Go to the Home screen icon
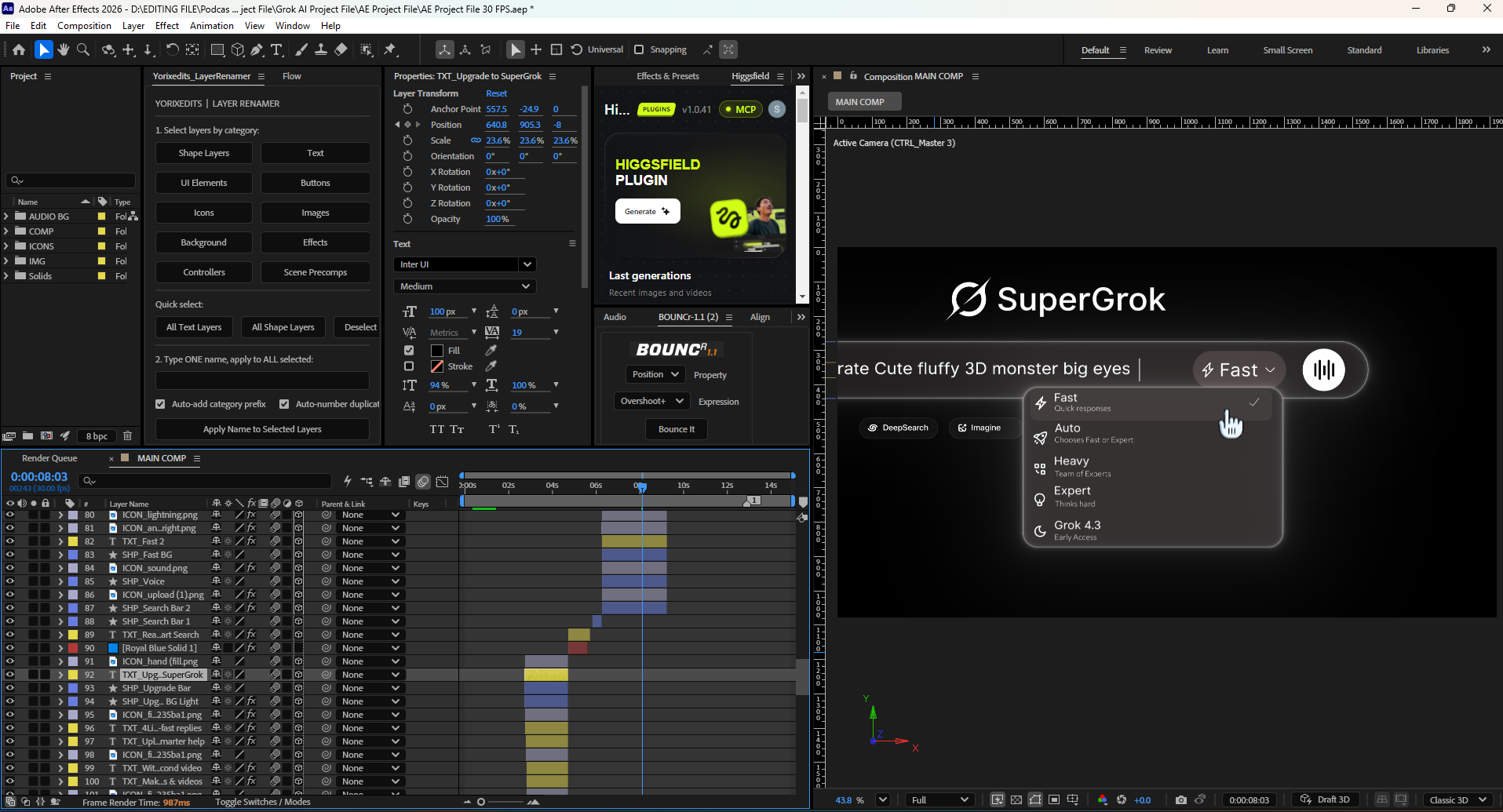Image resolution: width=1503 pixels, height=812 pixels. pos(19,49)
